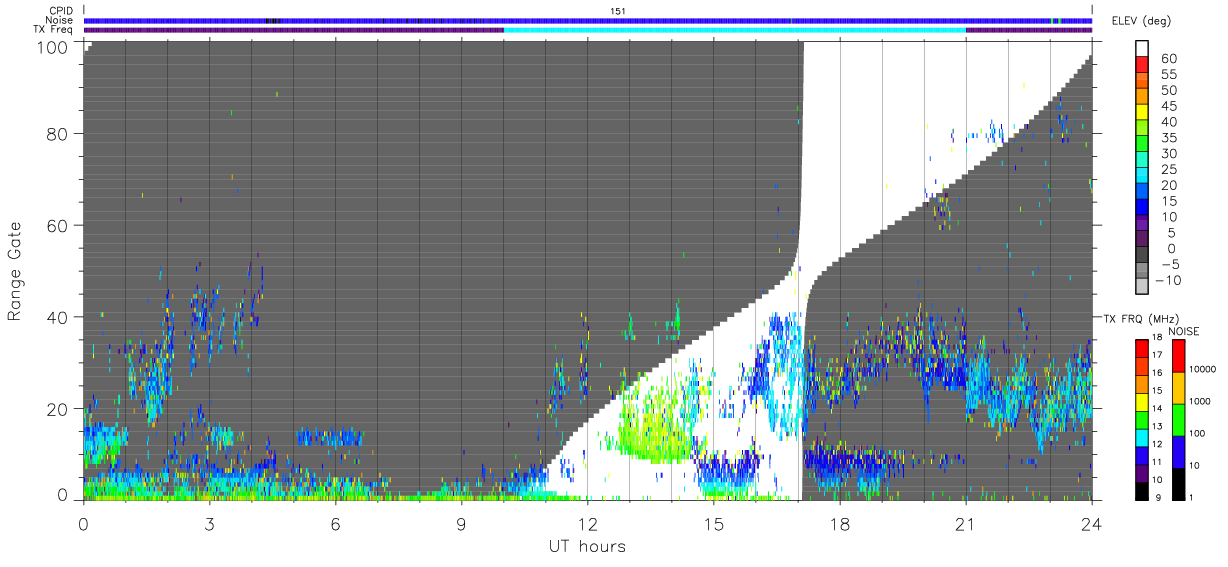Pick the black TX FRQ segment between 9 and 10
The height and width of the screenshot is (567, 1228).
(1142, 489)
